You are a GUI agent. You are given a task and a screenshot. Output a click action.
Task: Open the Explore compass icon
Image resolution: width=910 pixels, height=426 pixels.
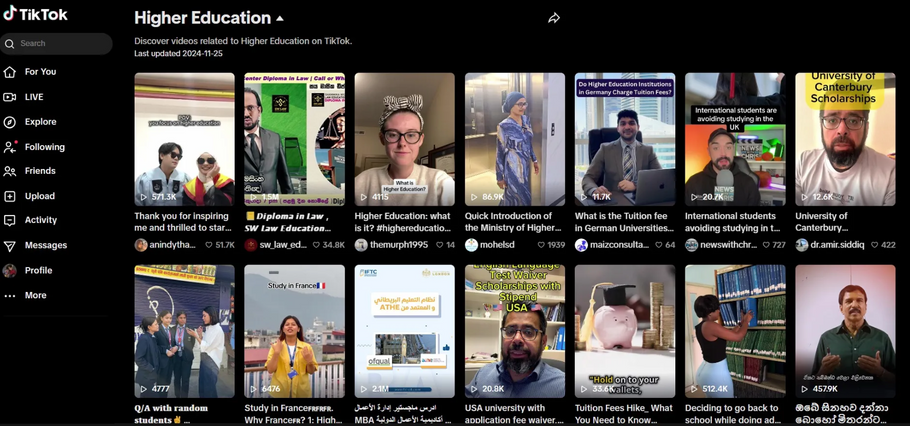pyautogui.click(x=9, y=122)
